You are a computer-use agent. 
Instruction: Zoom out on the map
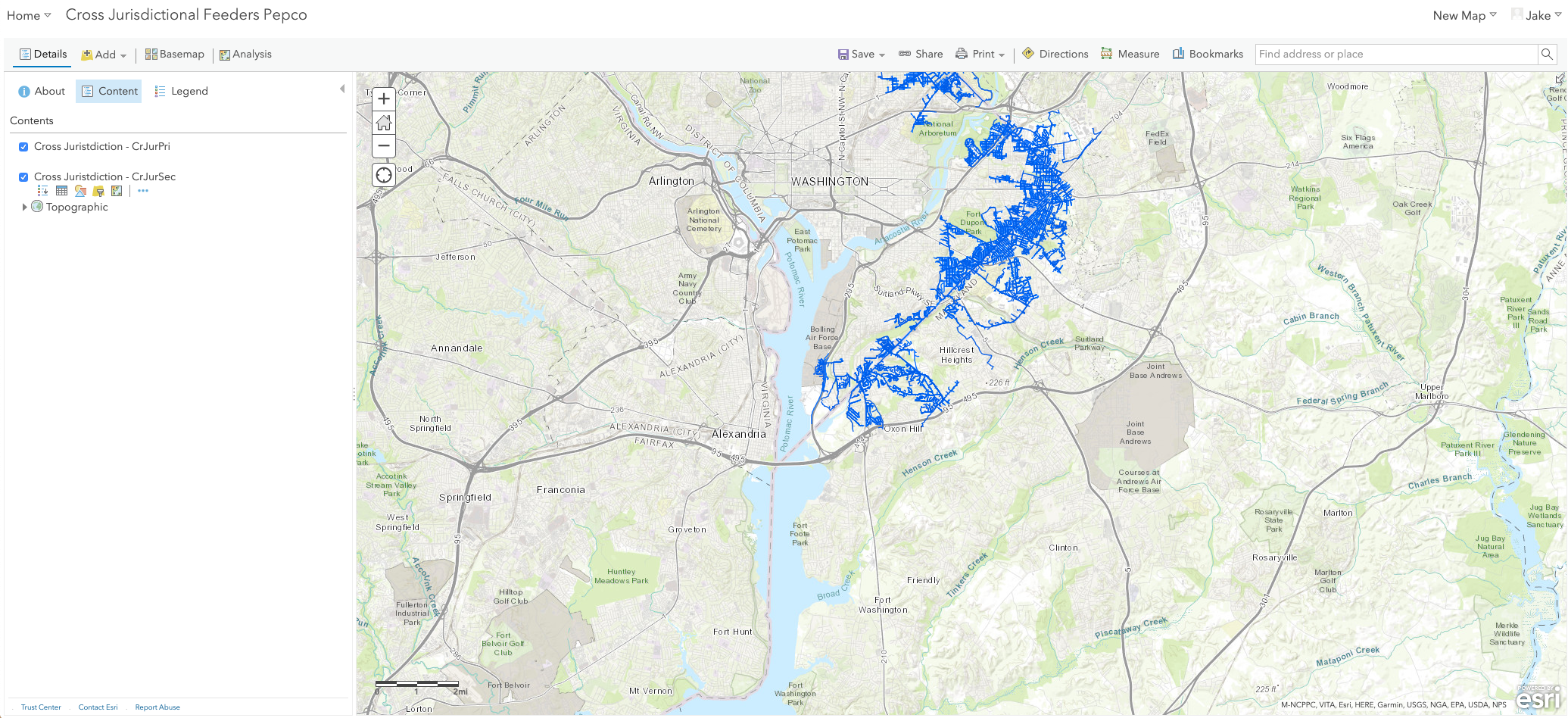(x=384, y=145)
